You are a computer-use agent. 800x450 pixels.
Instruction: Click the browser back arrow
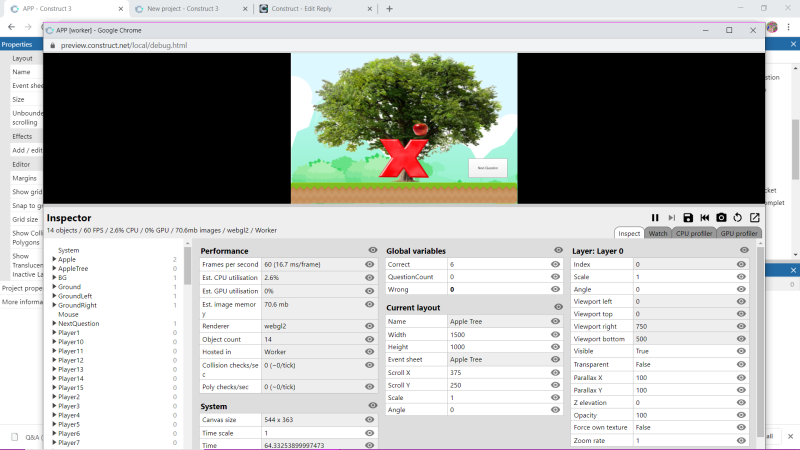click(11, 27)
